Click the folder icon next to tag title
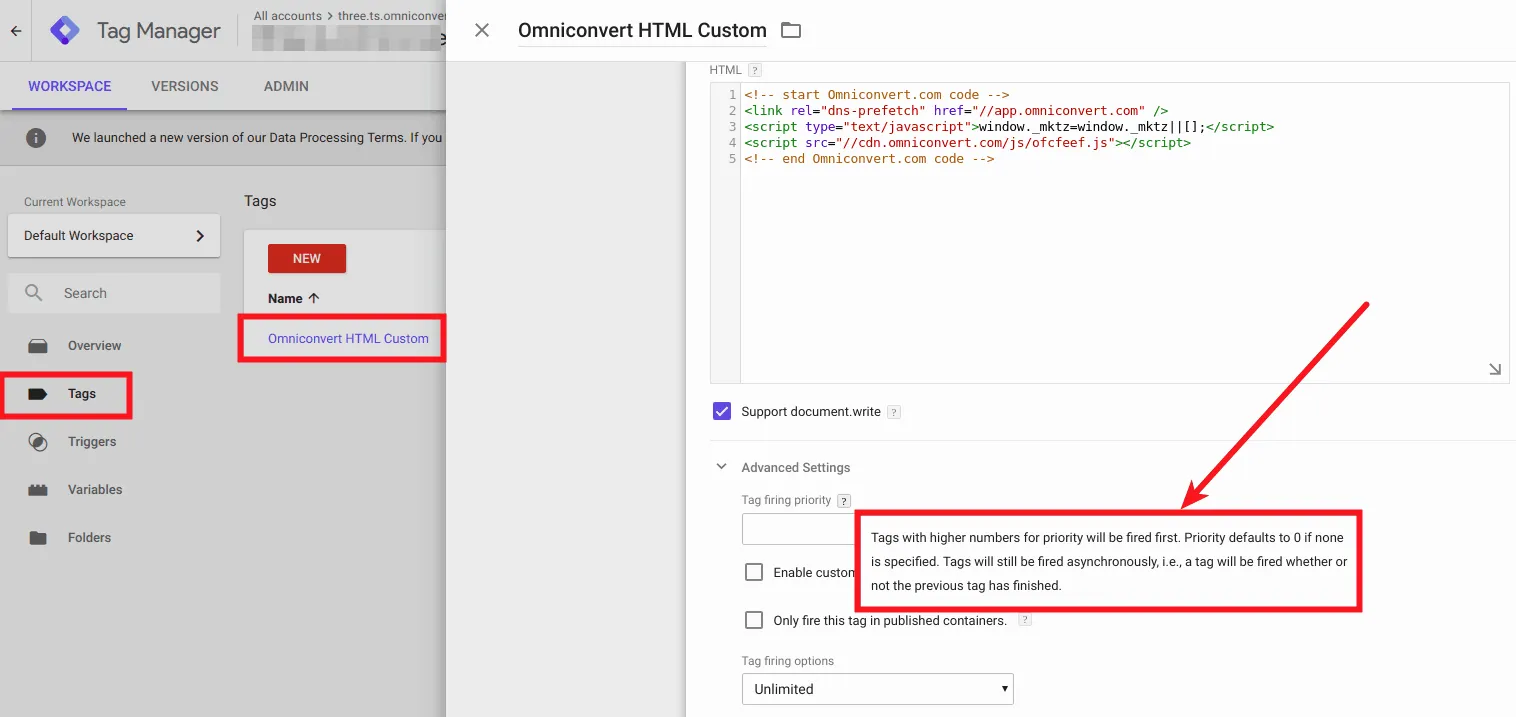Image resolution: width=1516 pixels, height=717 pixels. pos(791,30)
